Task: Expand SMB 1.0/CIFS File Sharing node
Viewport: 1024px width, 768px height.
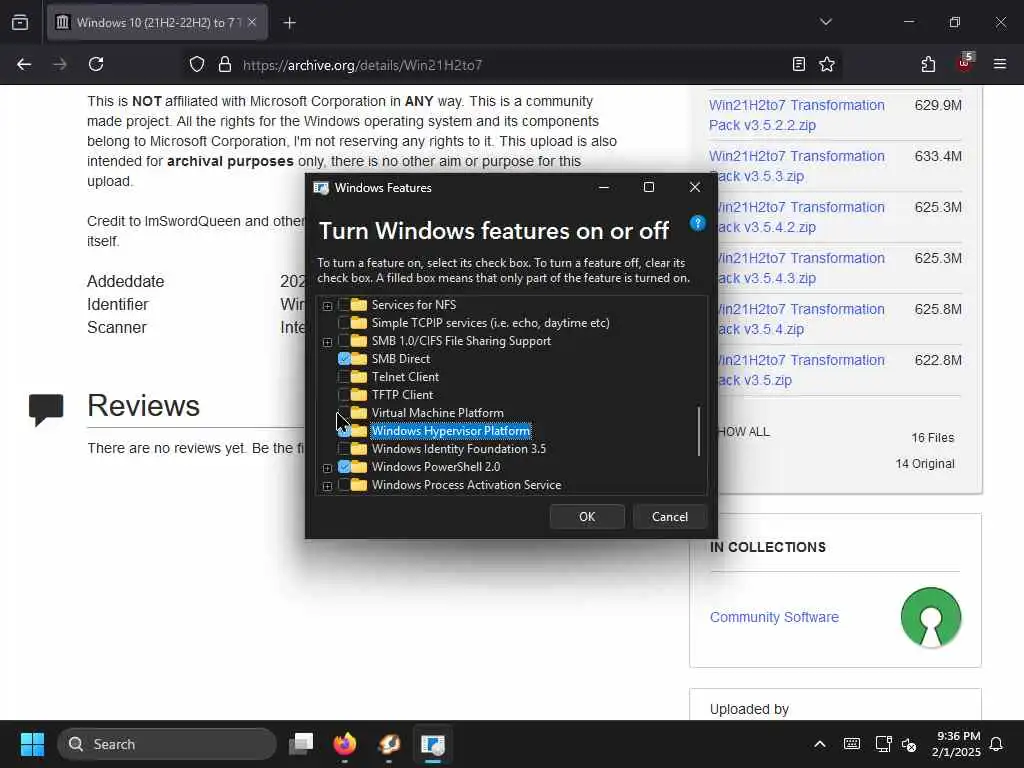Action: (x=327, y=342)
